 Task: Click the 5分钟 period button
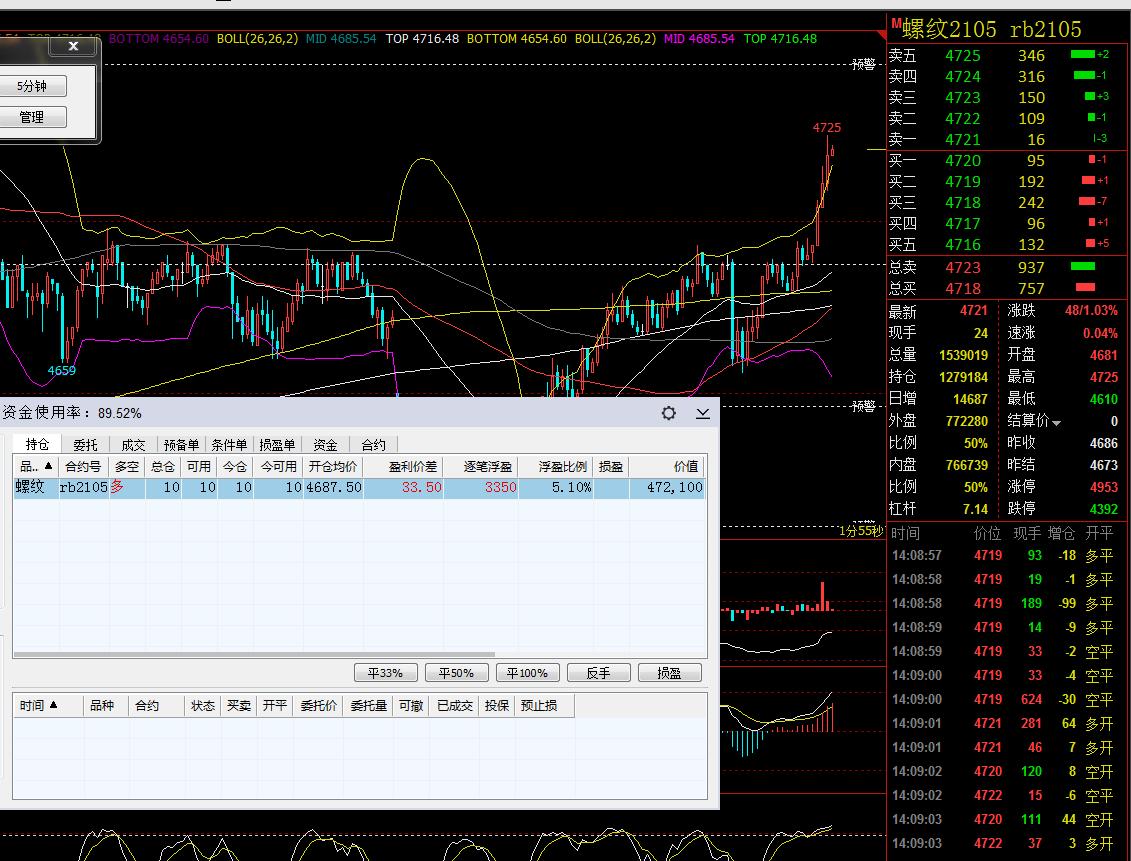[32, 87]
